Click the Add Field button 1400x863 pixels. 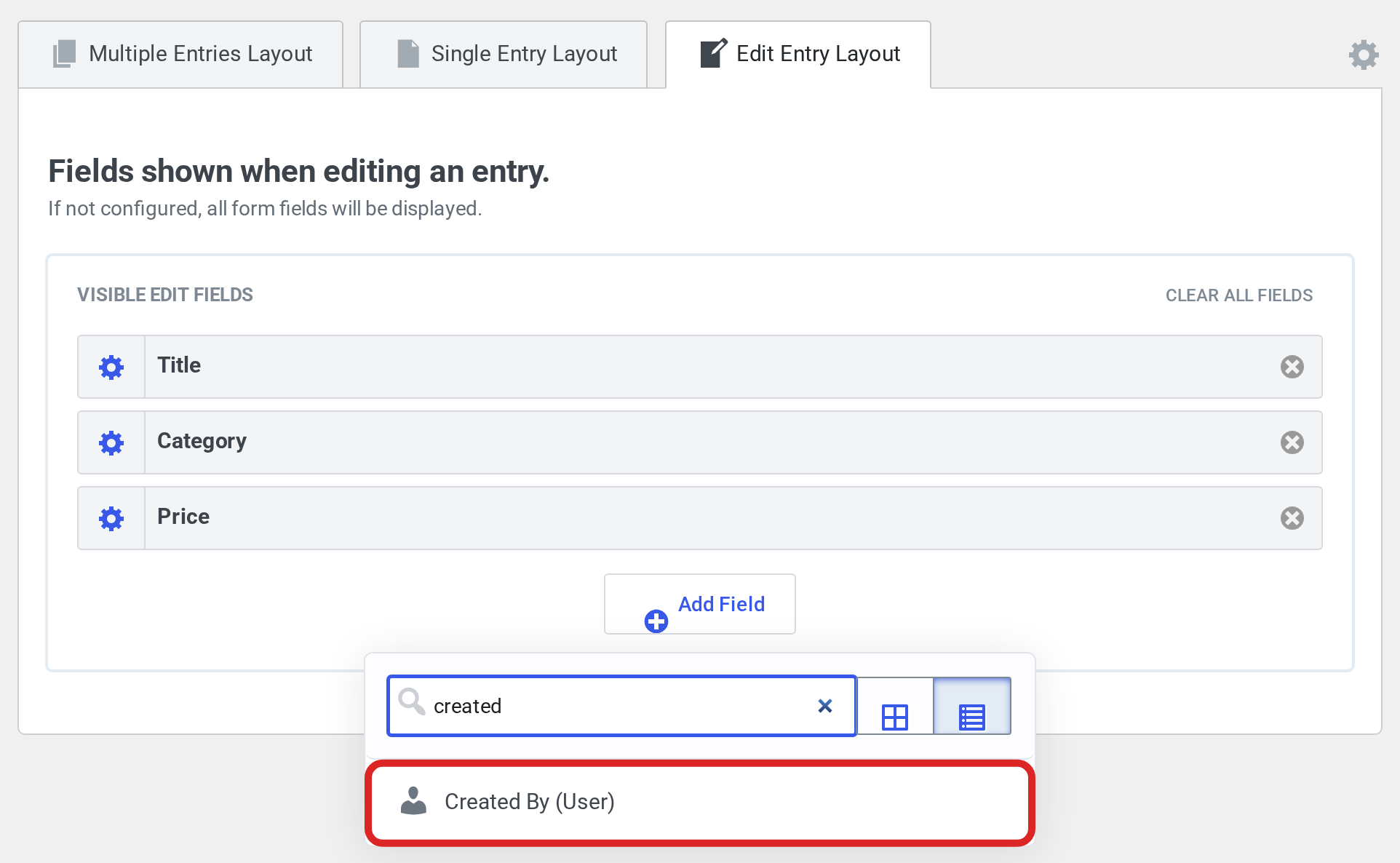700,604
